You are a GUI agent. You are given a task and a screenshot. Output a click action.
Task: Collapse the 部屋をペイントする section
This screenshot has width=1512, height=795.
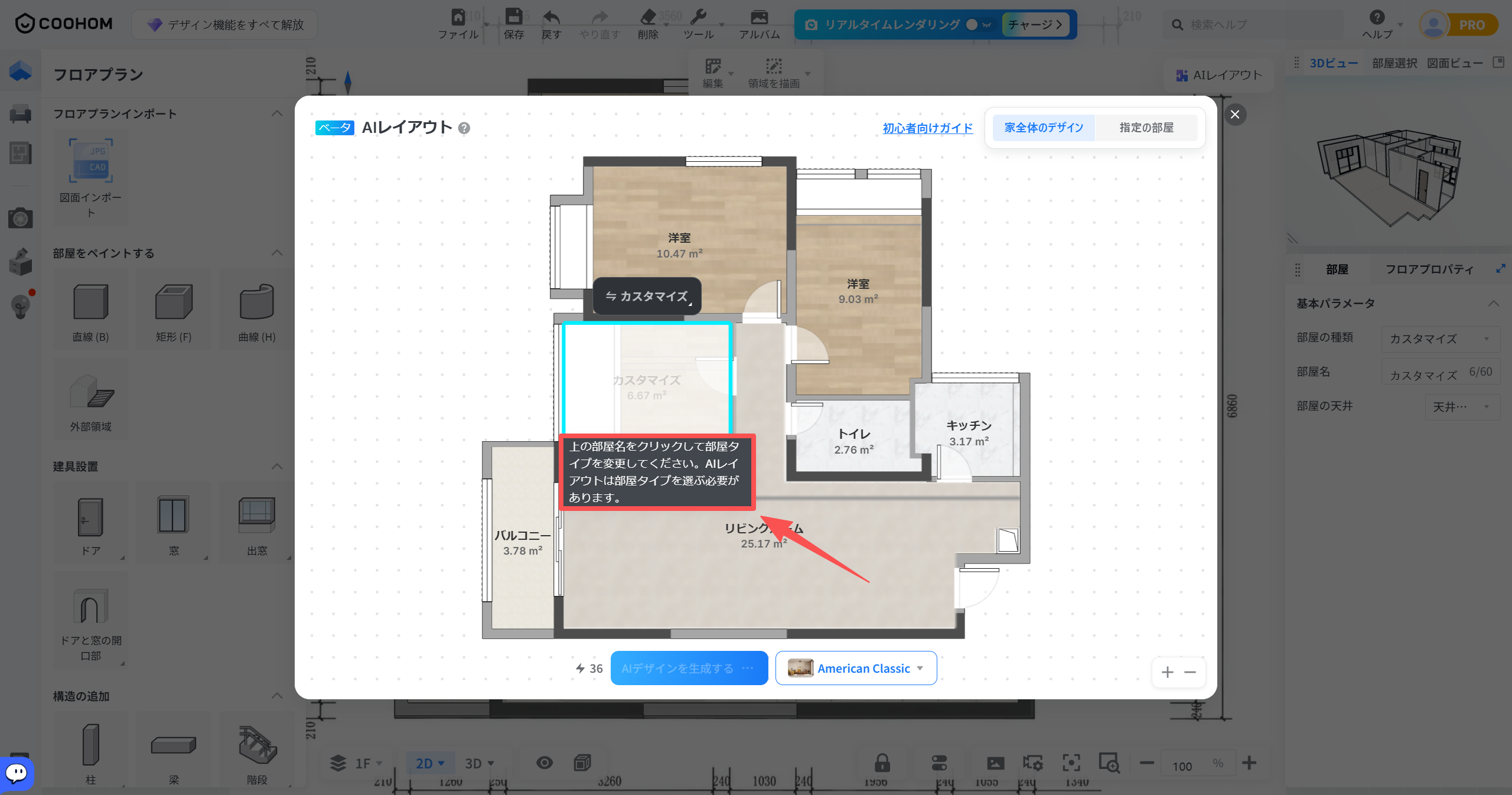click(276, 253)
